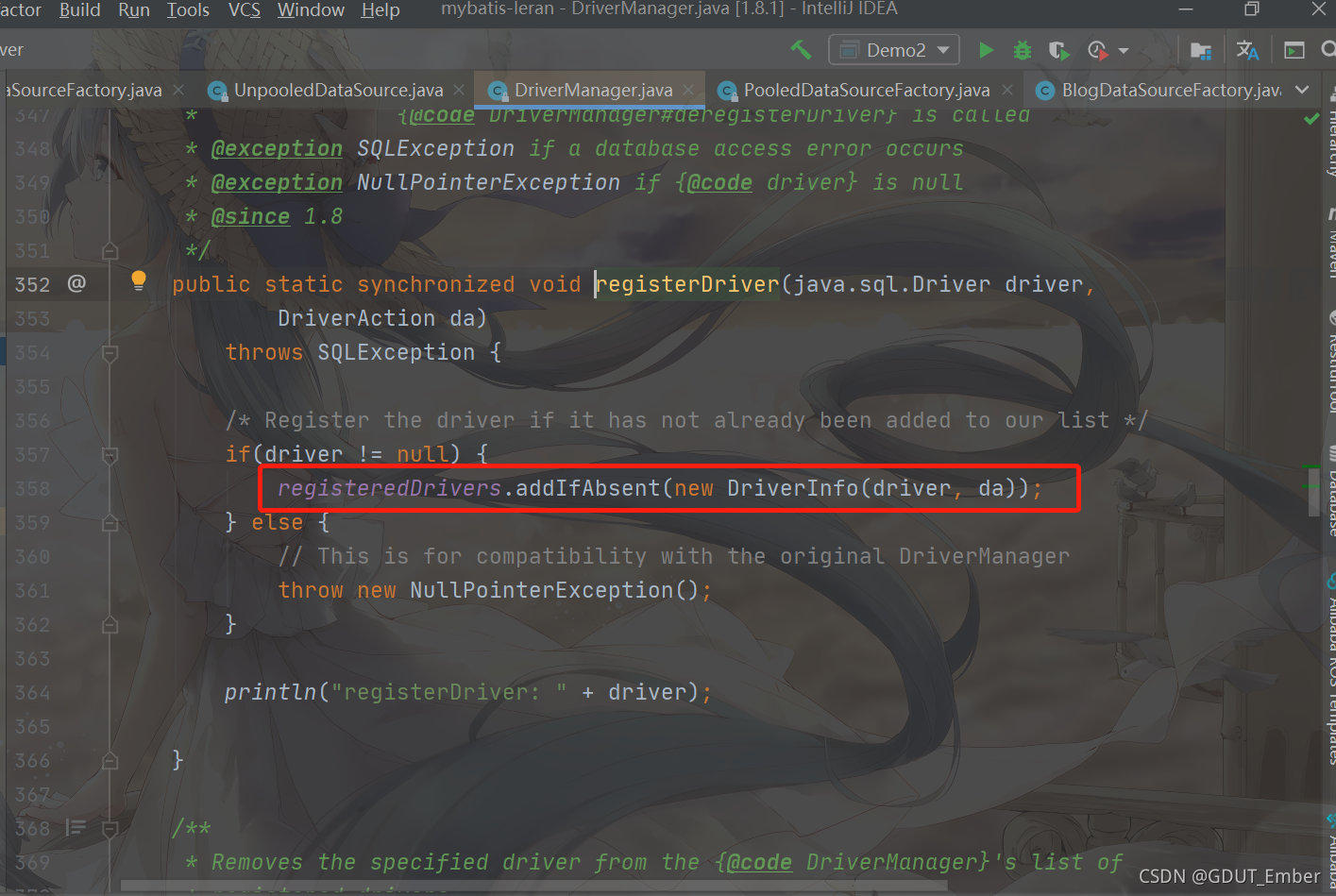The height and width of the screenshot is (896, 1336).
Task: Click on DriverInfo constructor call
Action: tap(792, 488)
